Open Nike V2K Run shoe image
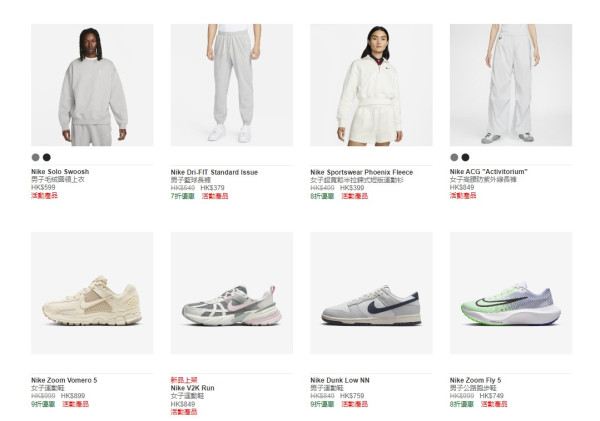This screenshot has width=600, height=421. pyautogui.click(x=231, y=294)
